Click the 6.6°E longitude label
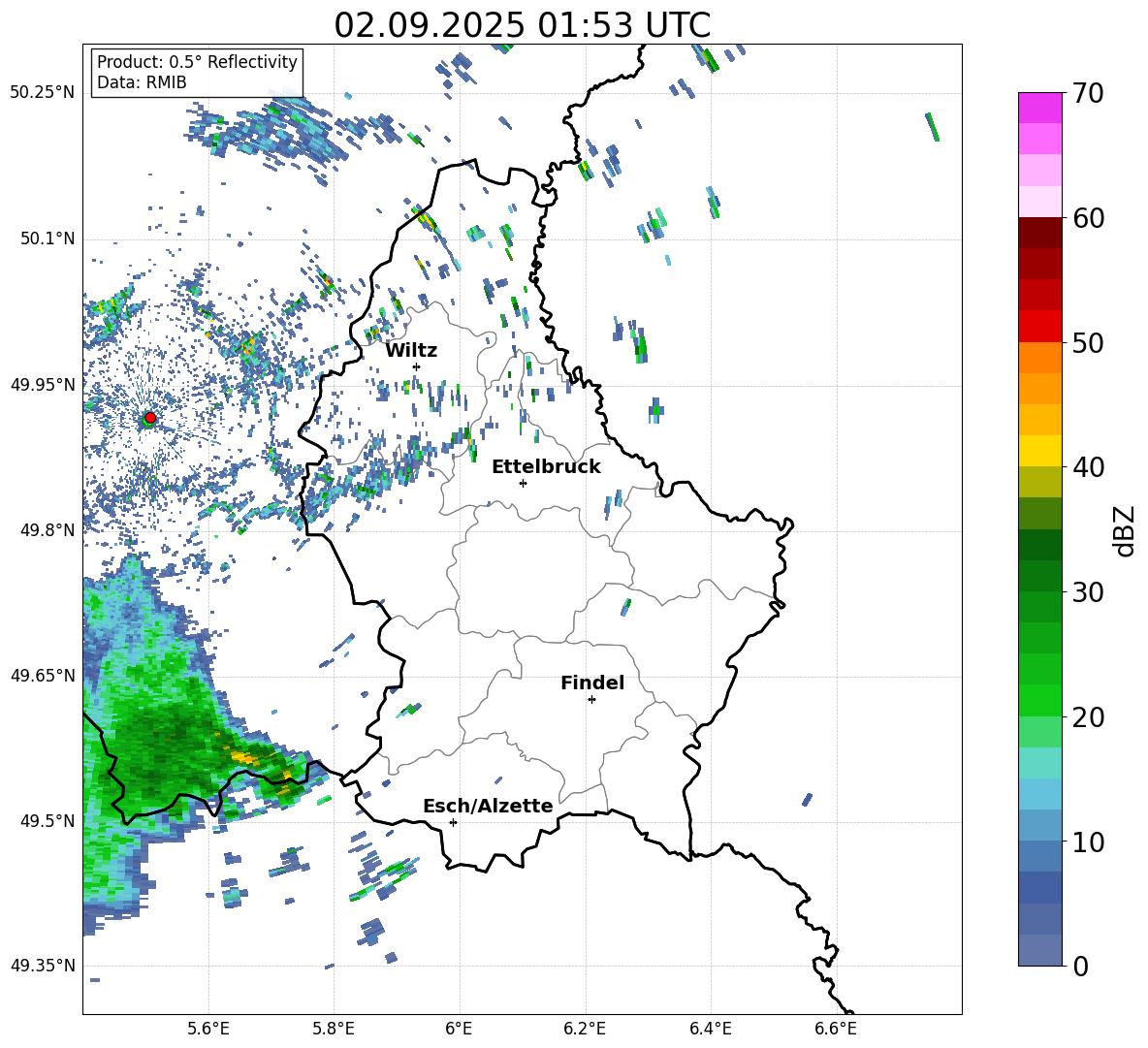 pyautogui.click(x=836, y=1029)
